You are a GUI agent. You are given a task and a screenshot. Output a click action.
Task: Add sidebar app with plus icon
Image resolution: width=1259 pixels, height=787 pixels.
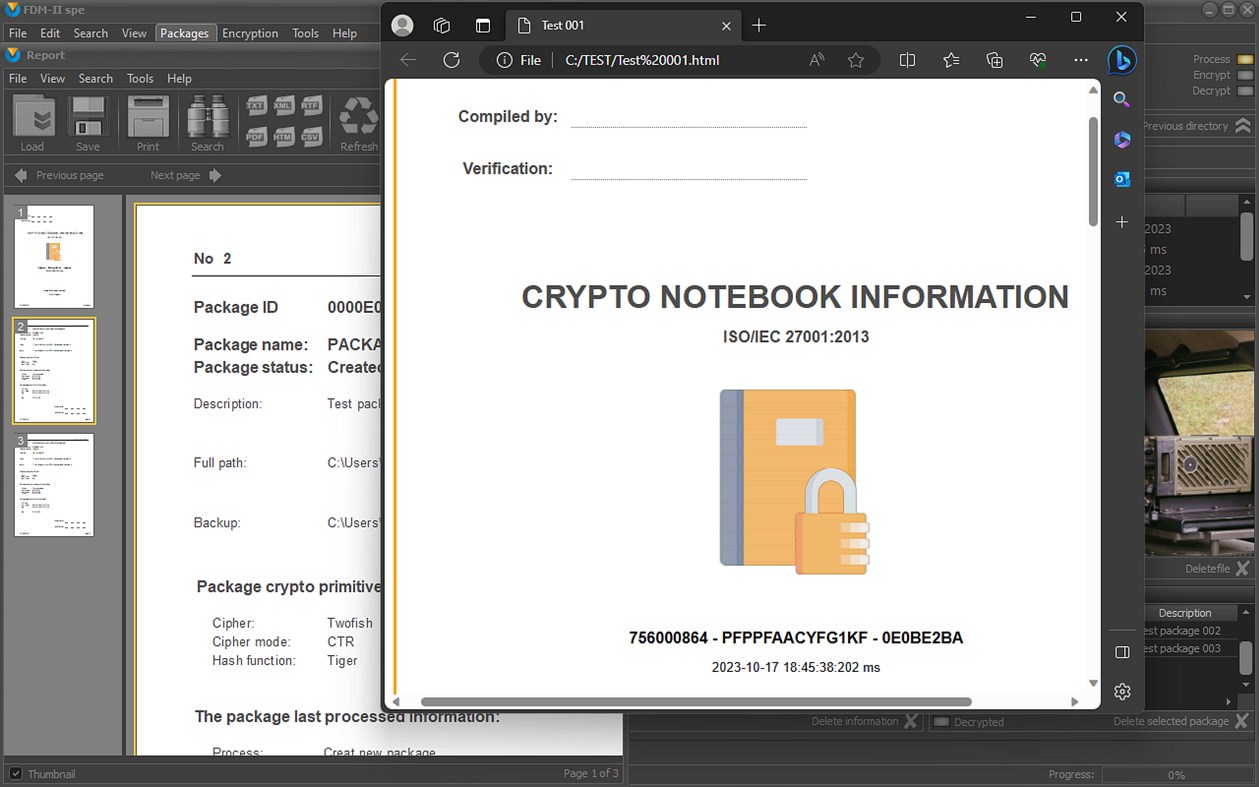[1122, 222]
